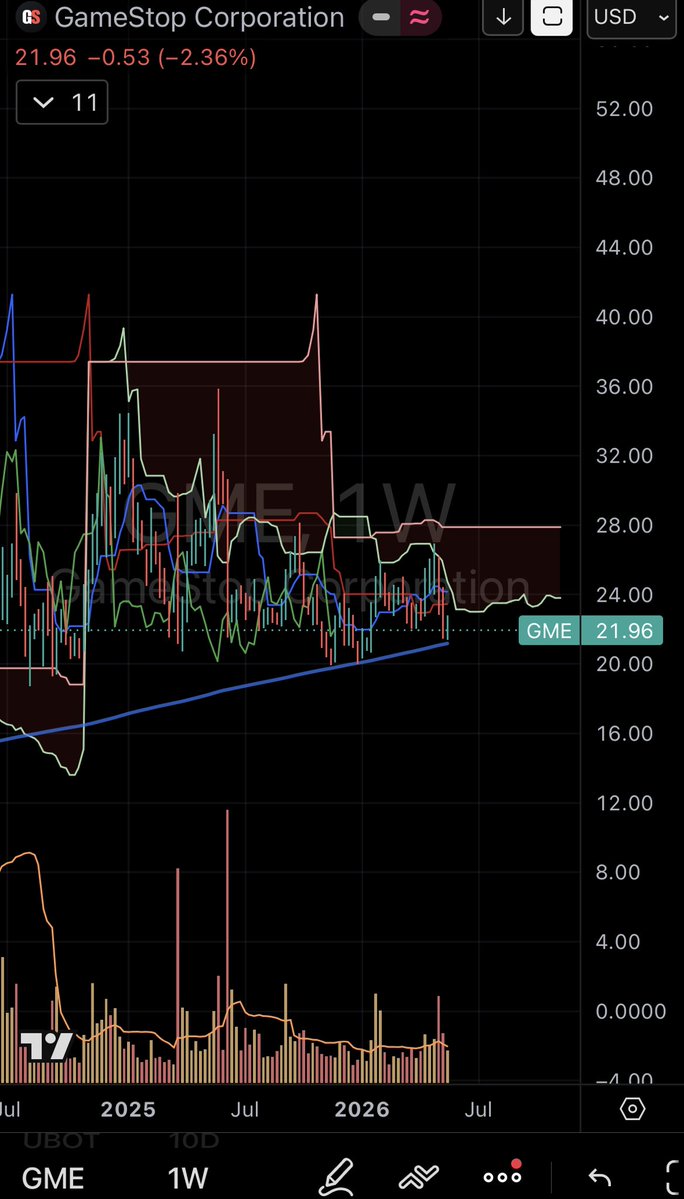
Task: Tap the TradingView logo on chart
Action: click(x=46, y=1045)
